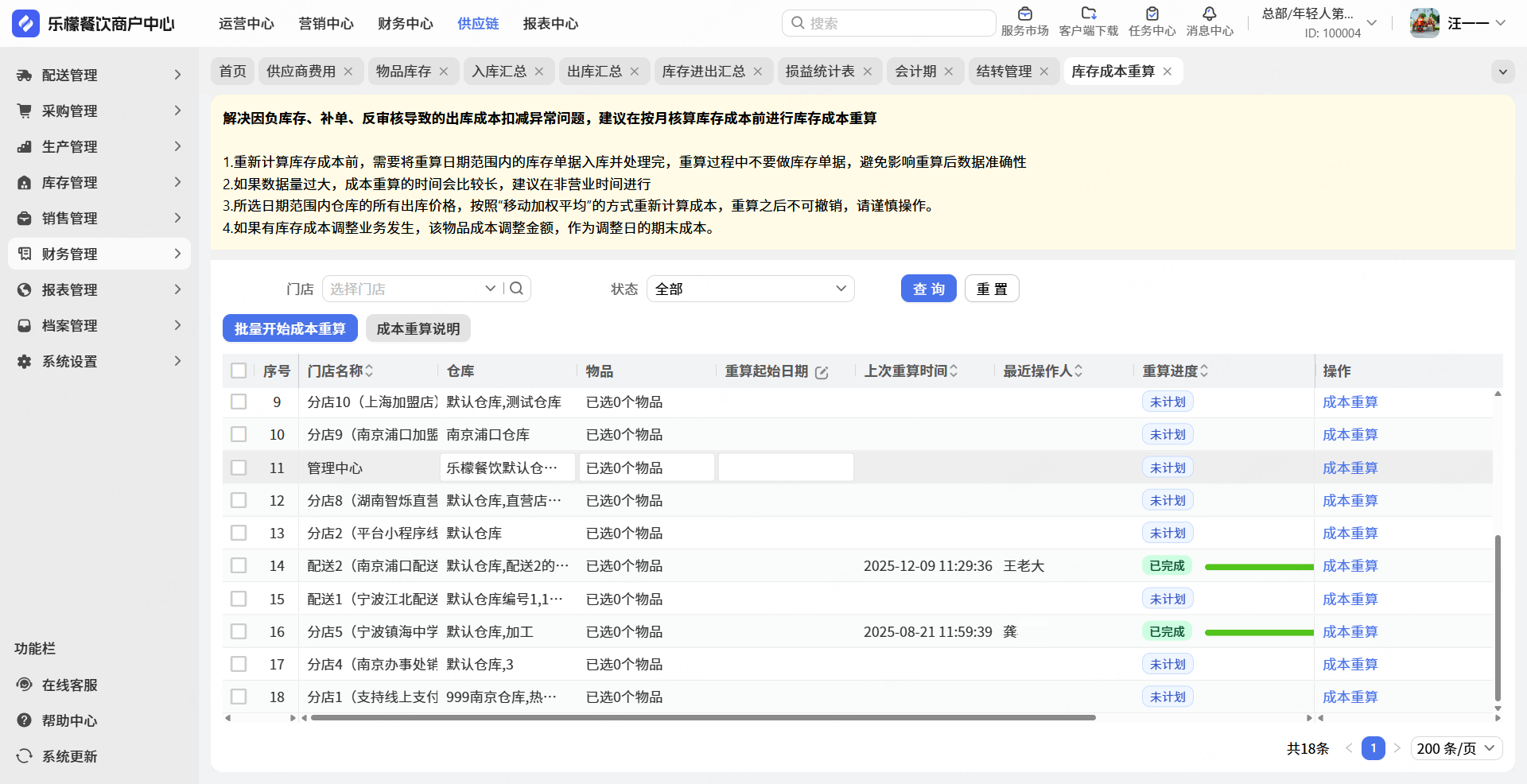
Task: Click 批量开始成本重算 button
Action: (290, 328)
